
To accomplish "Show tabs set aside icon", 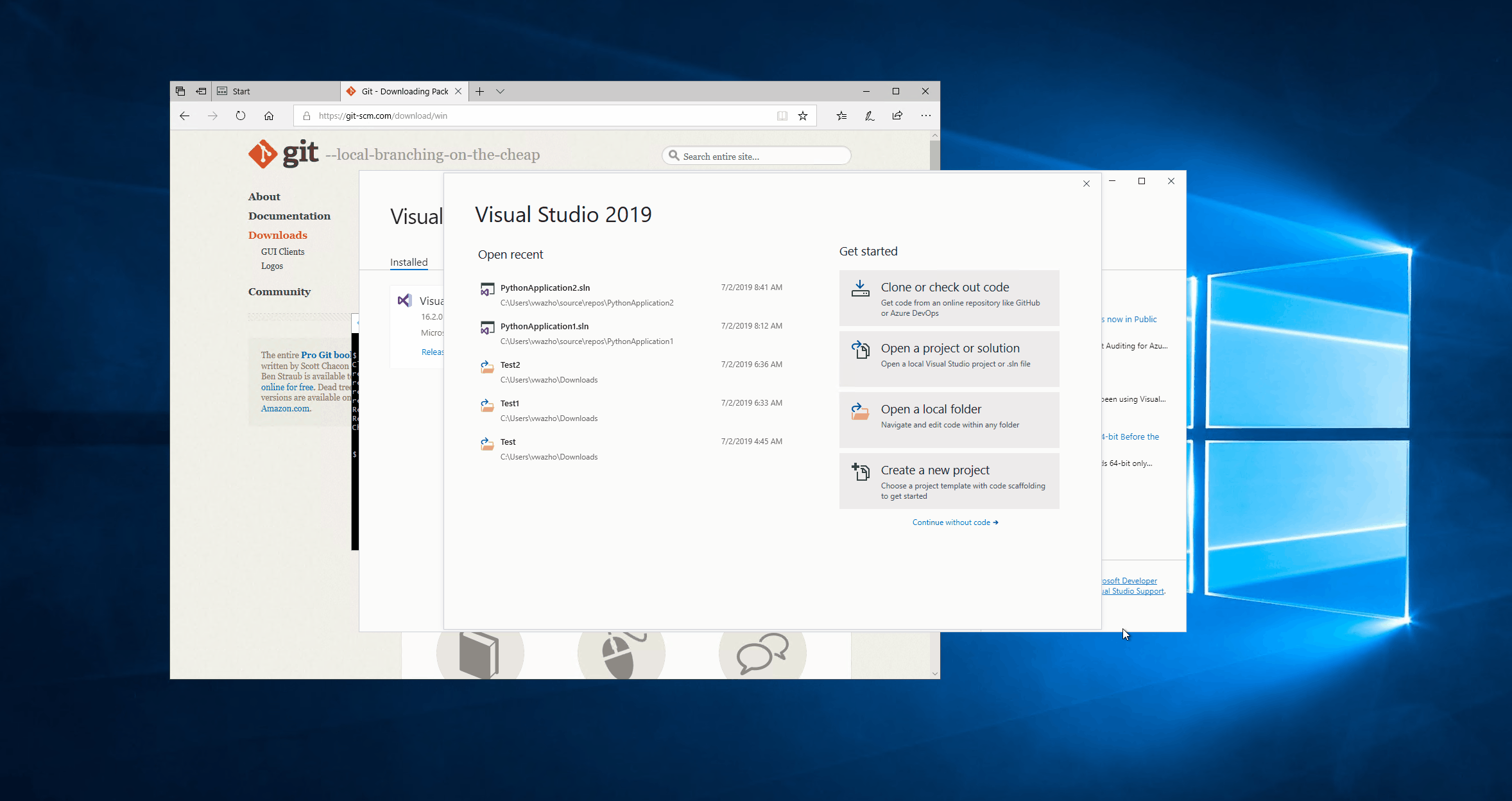I will click(180, 91).
